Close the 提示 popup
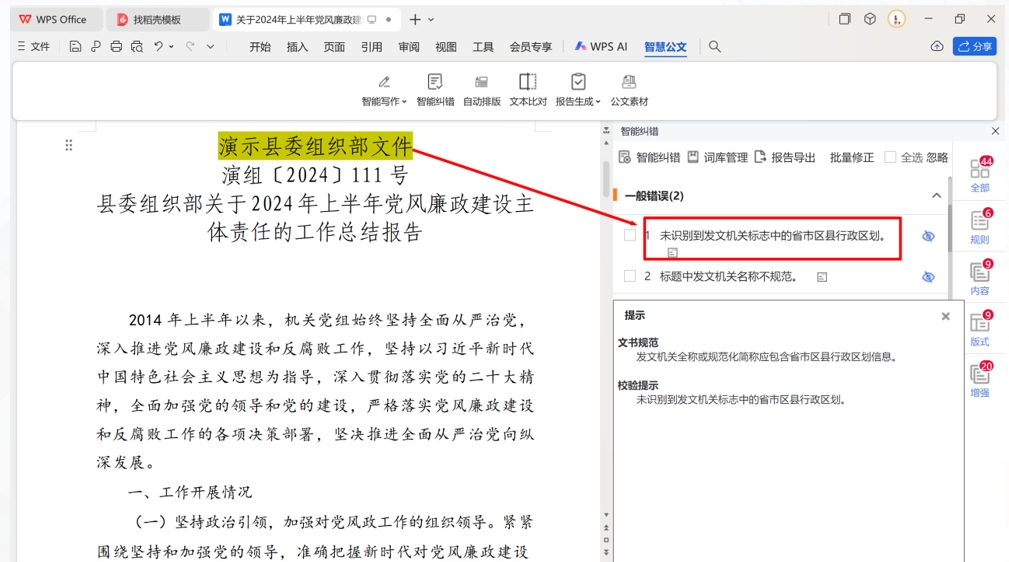The width and height of the screenshot is (1009, 562). [945, 316]
